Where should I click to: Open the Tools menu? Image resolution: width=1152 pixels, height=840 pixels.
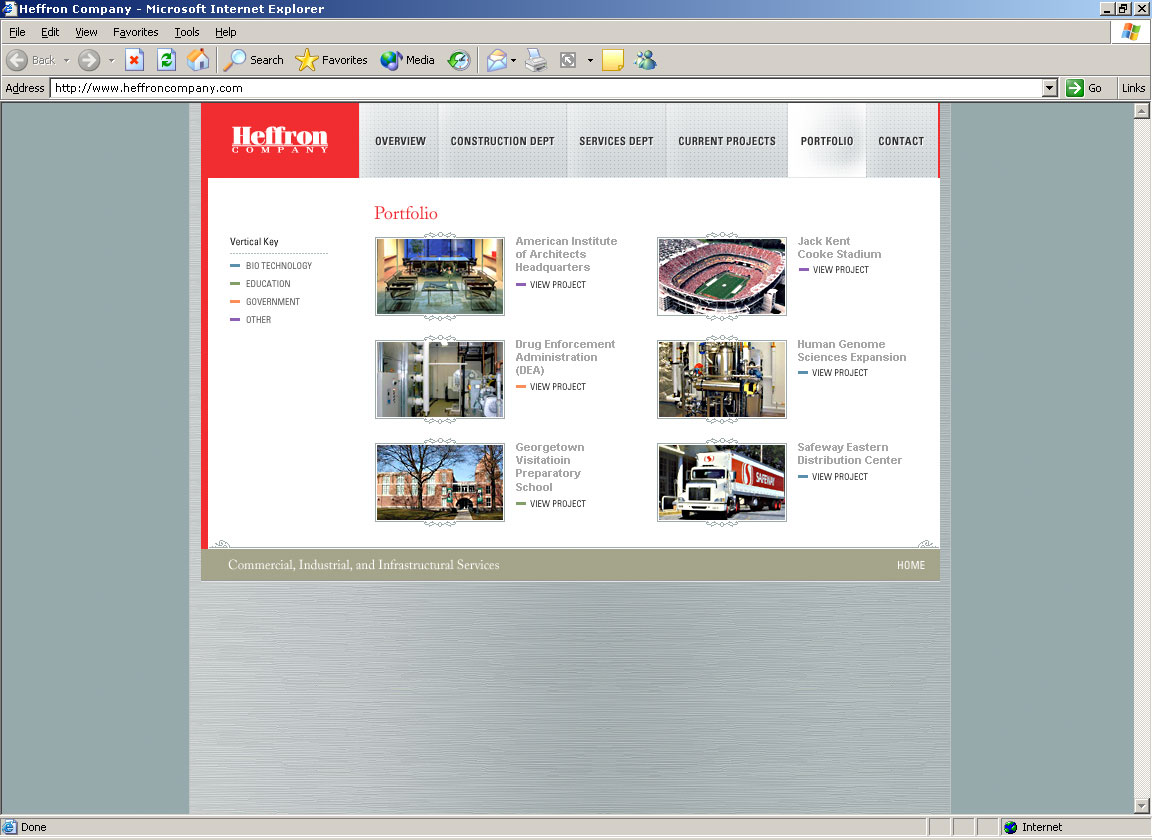click(186, 32)
